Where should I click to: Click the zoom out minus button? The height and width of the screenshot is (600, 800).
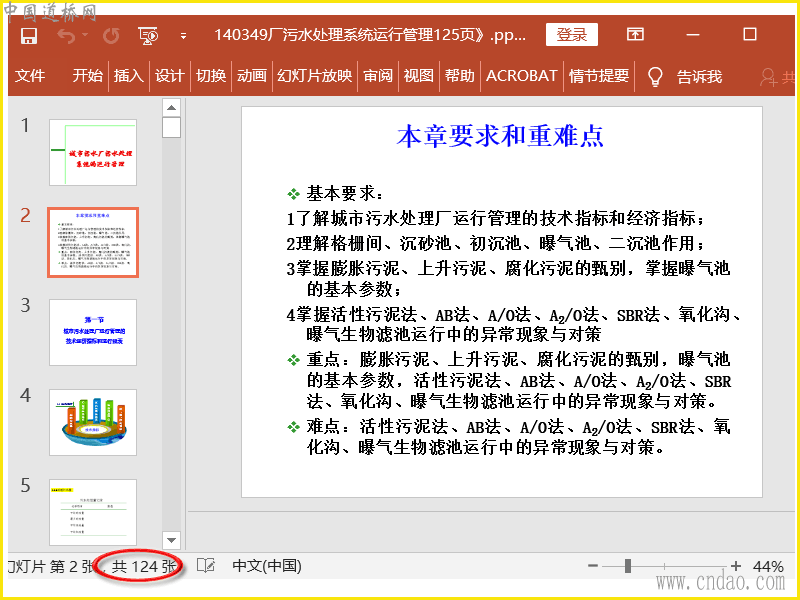pos(592,565)
